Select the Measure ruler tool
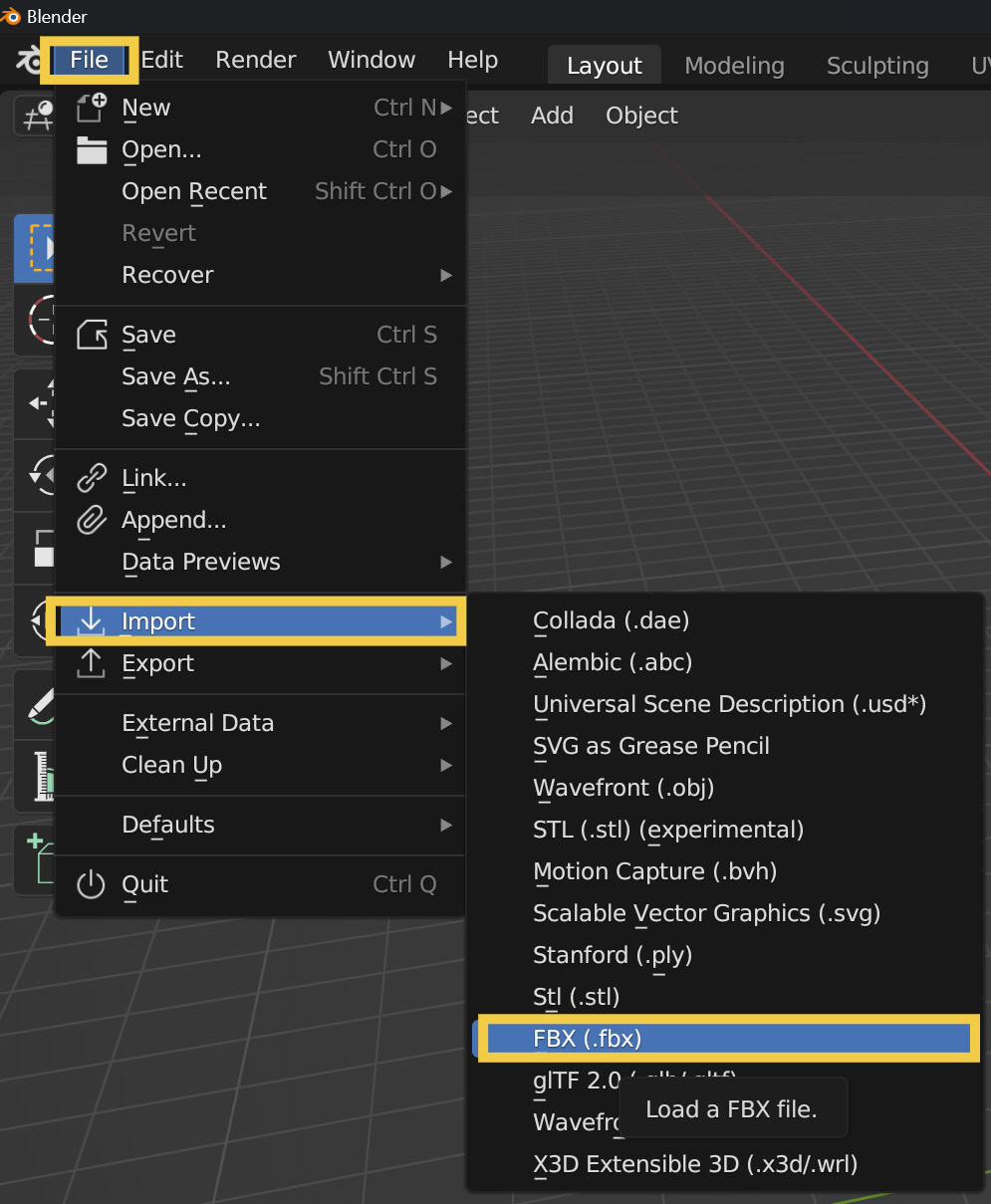Viewport: 991px width, 1204px height. click(x=36, y=777)
